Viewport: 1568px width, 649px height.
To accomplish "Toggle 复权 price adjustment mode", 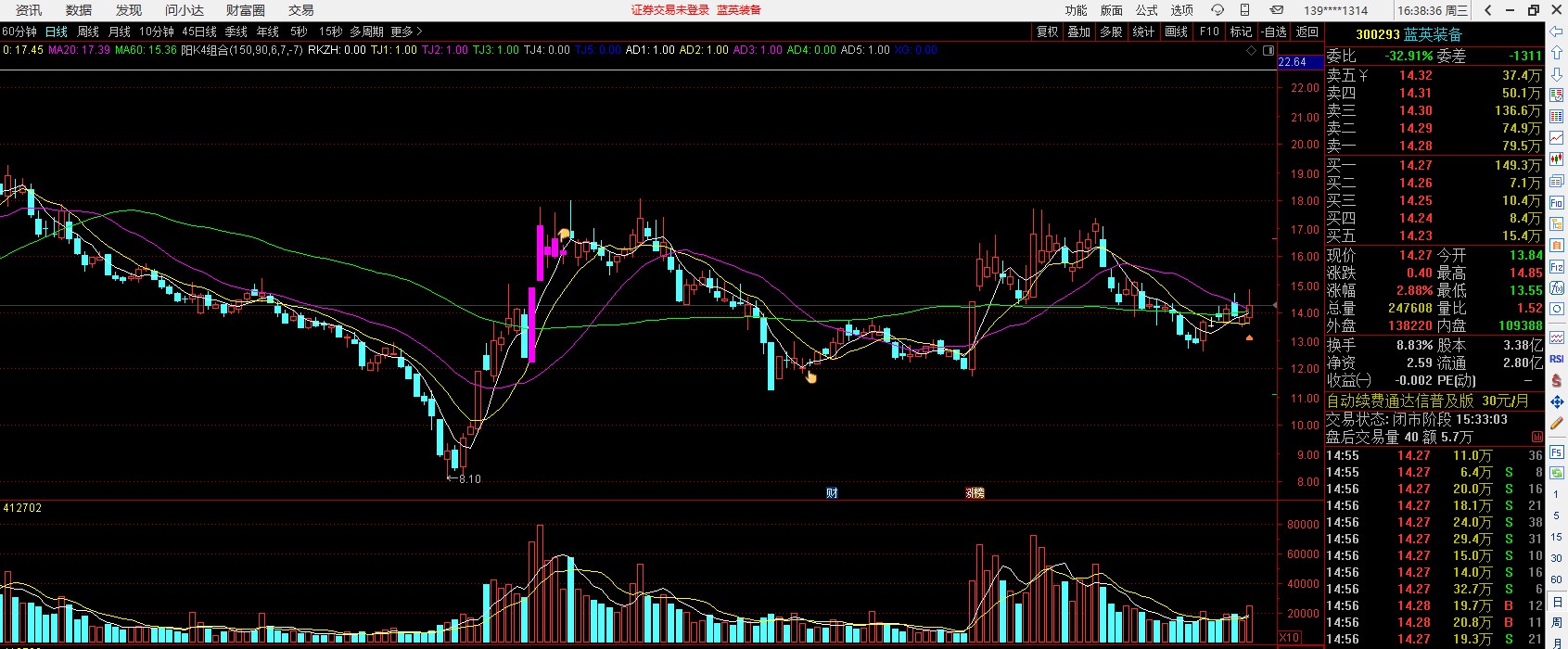I will (x=1047, y=32).
